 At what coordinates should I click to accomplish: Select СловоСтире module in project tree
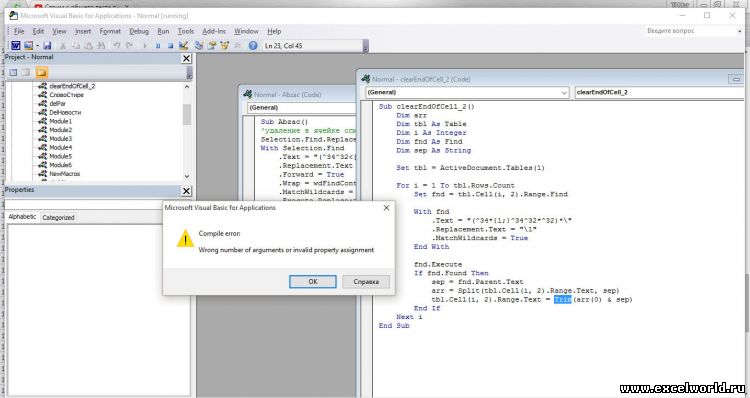[x=66, y=95]
